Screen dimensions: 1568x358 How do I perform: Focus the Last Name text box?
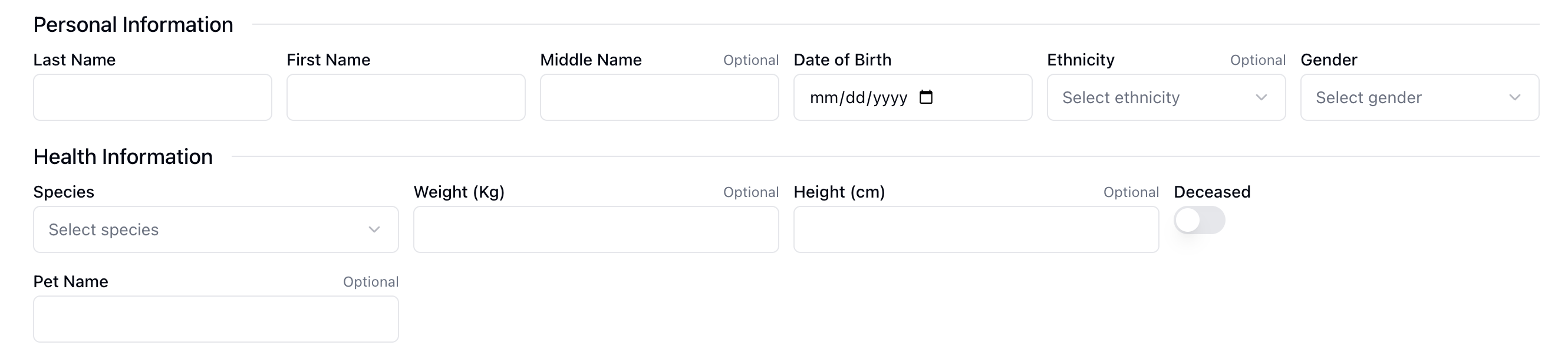[x=152, y=97]
